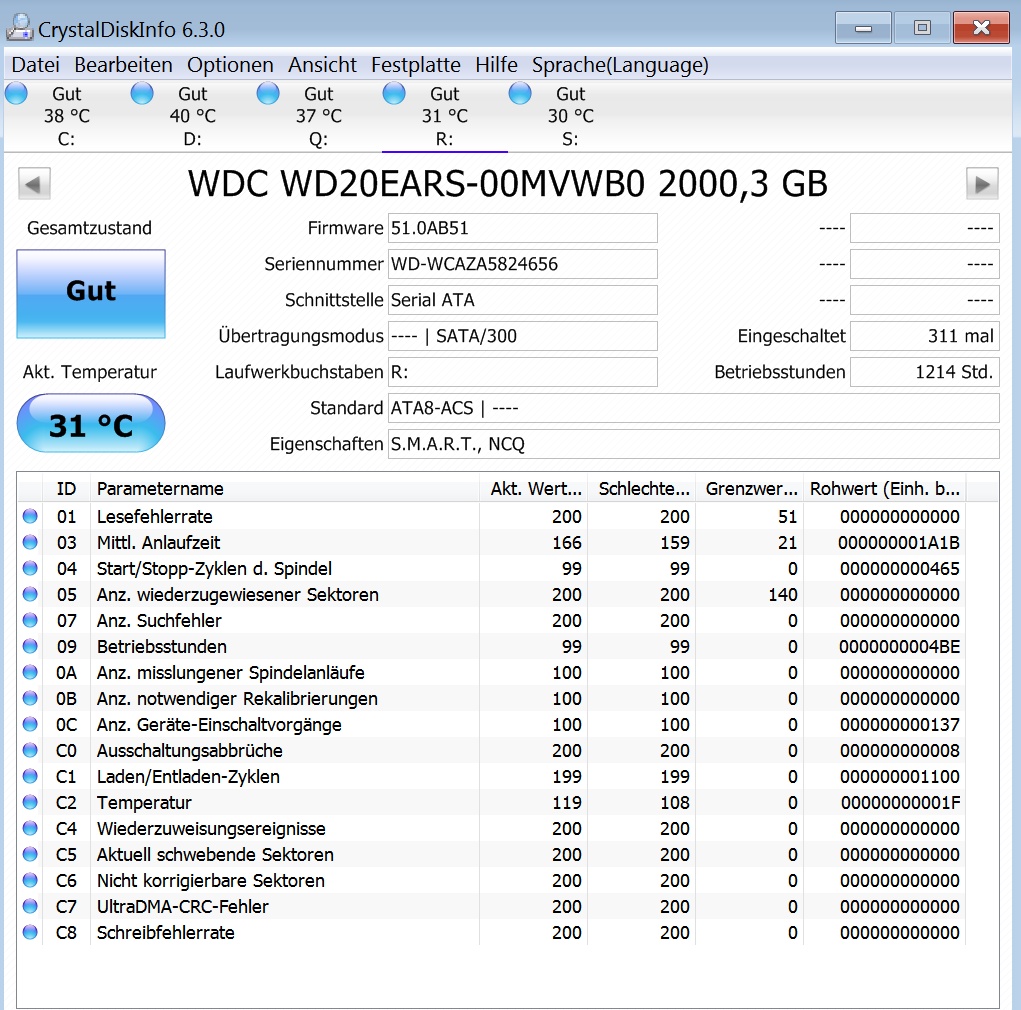Click the Eingeschaltet value 311 mal

(925, 336)
